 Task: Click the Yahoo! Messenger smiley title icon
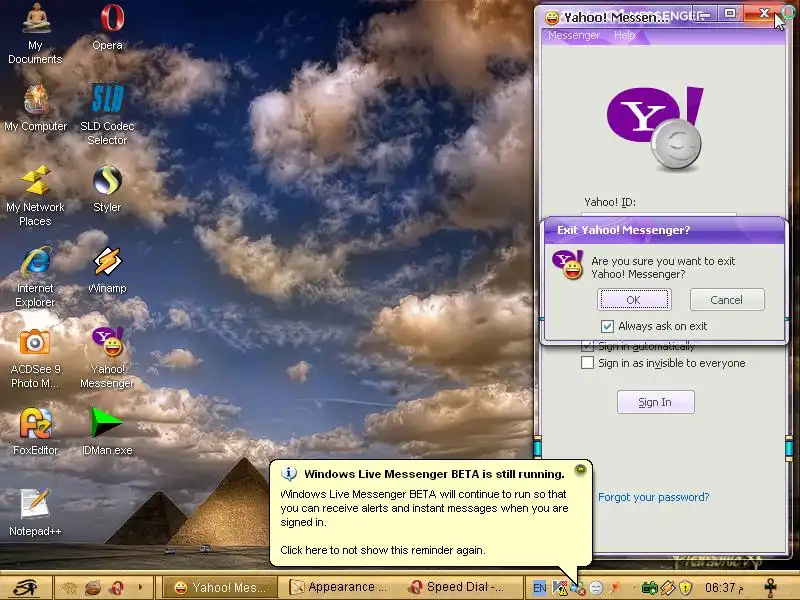pos(552,18)
